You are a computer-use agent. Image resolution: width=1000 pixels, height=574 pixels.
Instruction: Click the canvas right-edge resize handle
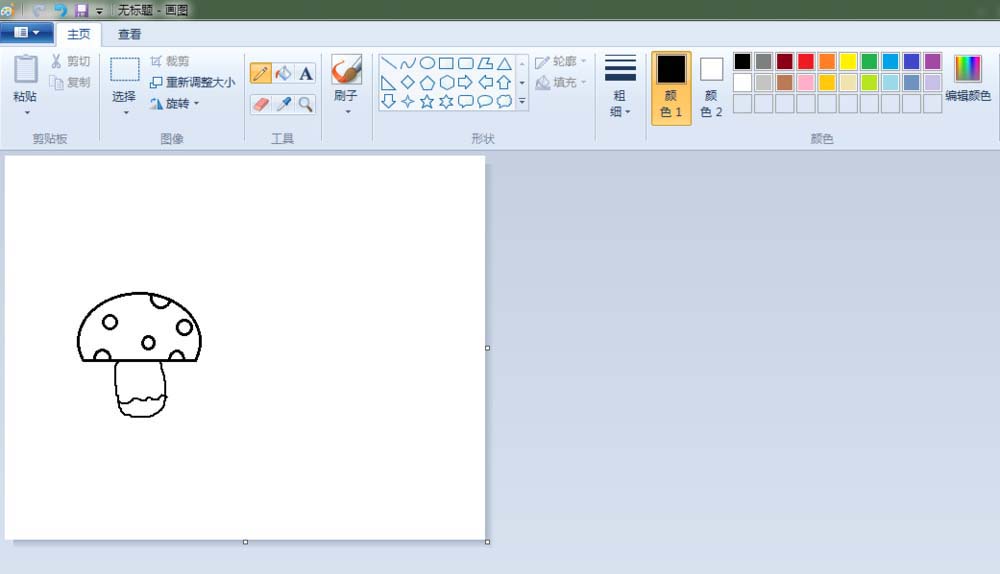488,348
